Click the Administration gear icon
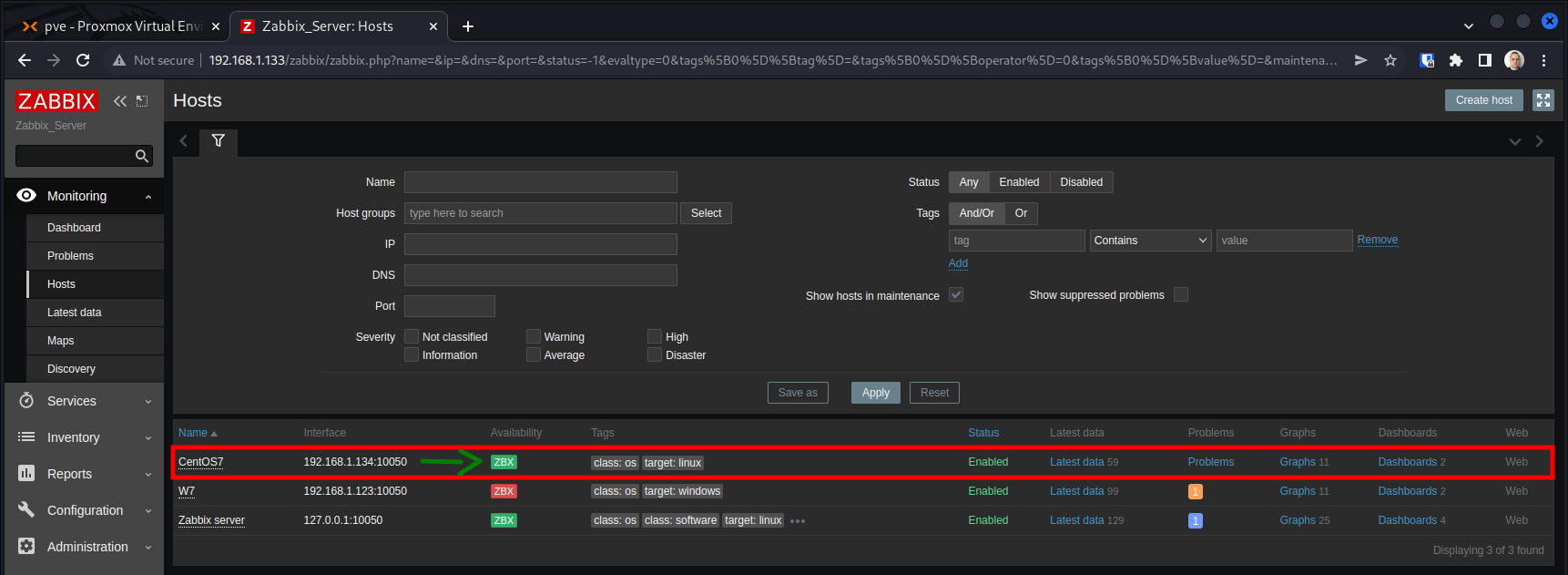Image resolution: width=1568 pixels, height=575 pixels. point(26,547)
